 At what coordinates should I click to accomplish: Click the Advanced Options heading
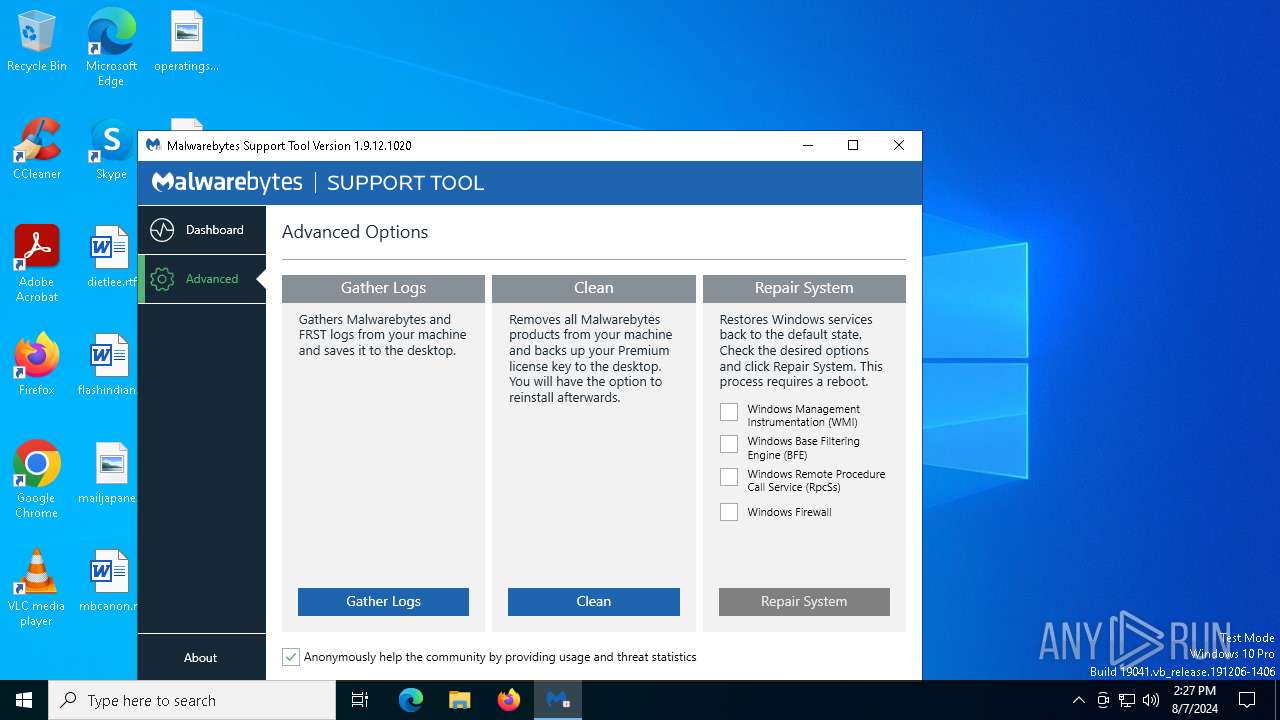click(355, 232)
